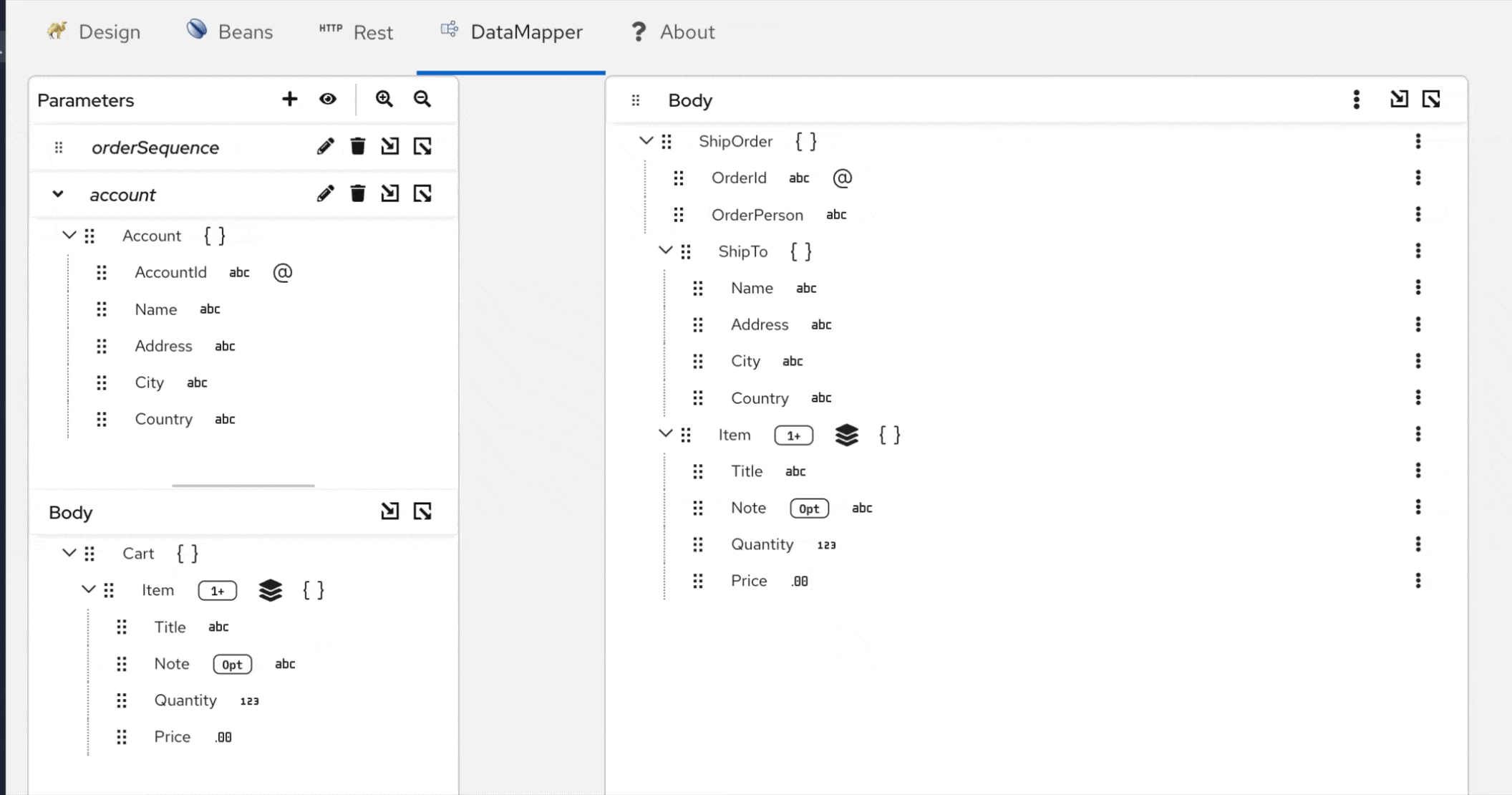The image size is (1512, 795).
Task: Detach schema from orderSequence parameter
Action: 422,146
